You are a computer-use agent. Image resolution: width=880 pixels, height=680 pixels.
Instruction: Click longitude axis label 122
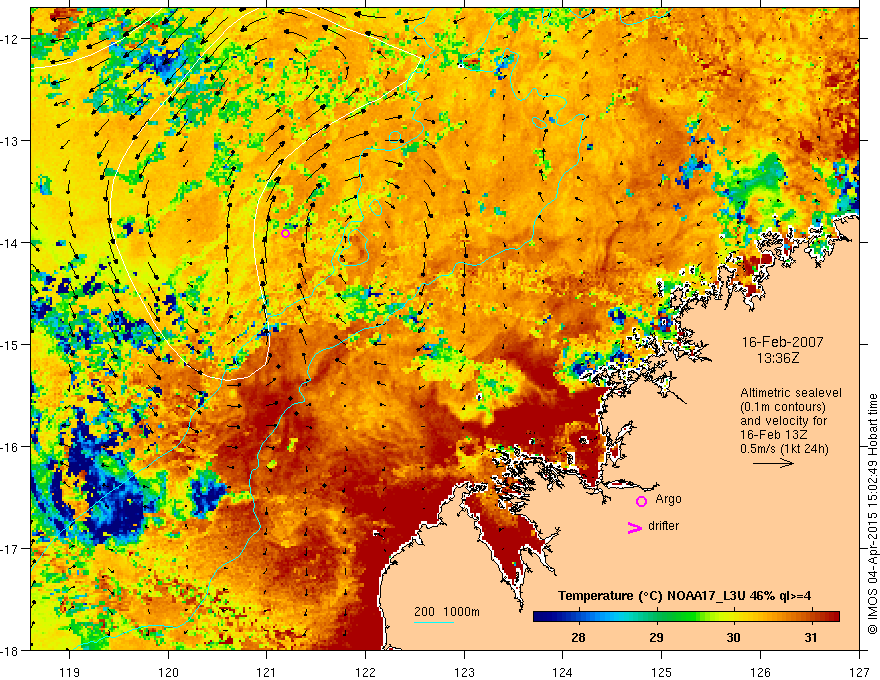(x=365, y=672)
